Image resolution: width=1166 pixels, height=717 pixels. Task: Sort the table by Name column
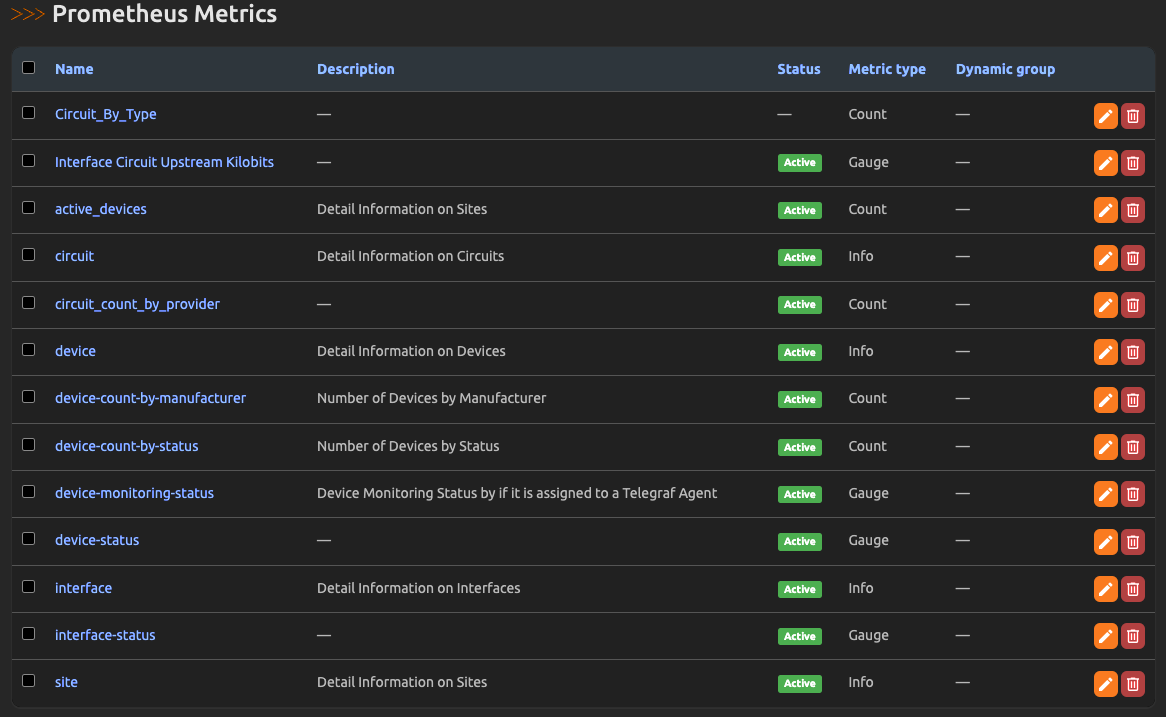click(x=74, y=69)
